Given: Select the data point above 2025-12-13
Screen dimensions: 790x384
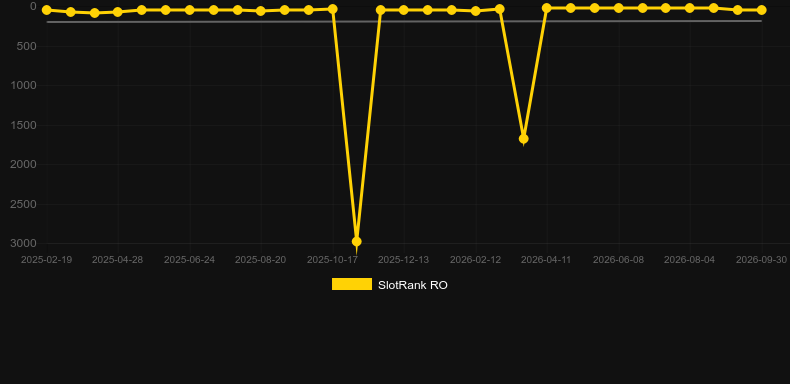Looking at the screenshot, I should pos(404,10).
